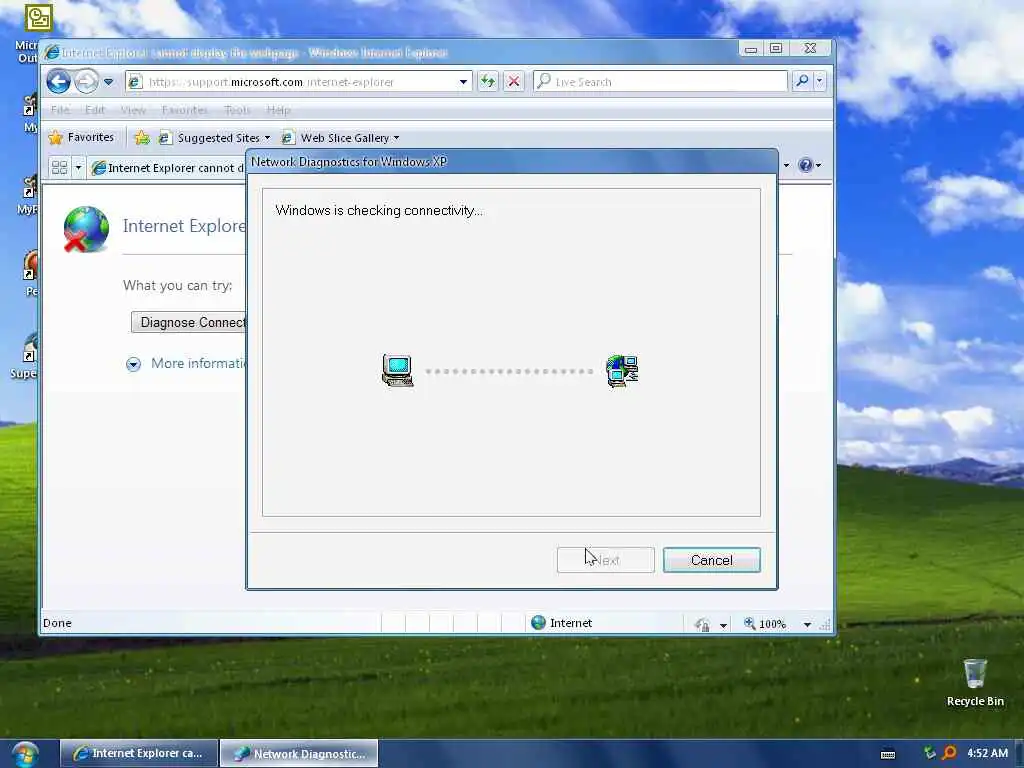
Task: Open the Tools menu
Action: 237,110
